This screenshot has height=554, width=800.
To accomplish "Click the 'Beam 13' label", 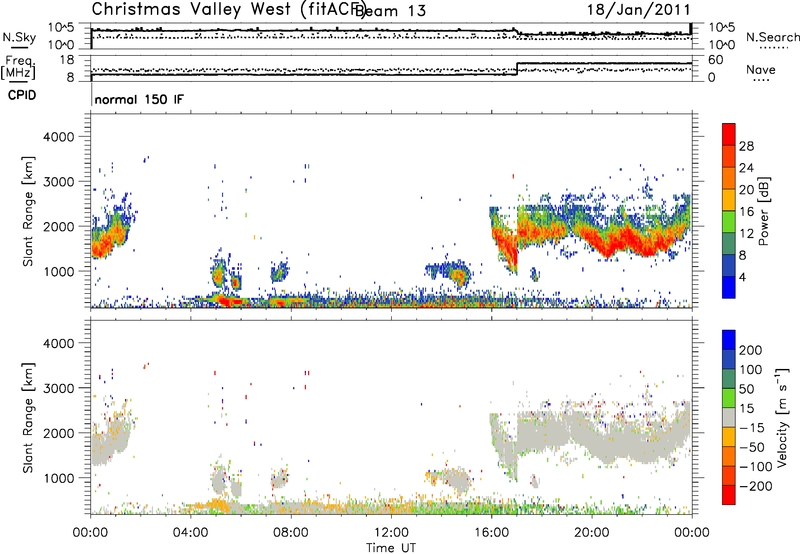I will (x=391, y=11).
